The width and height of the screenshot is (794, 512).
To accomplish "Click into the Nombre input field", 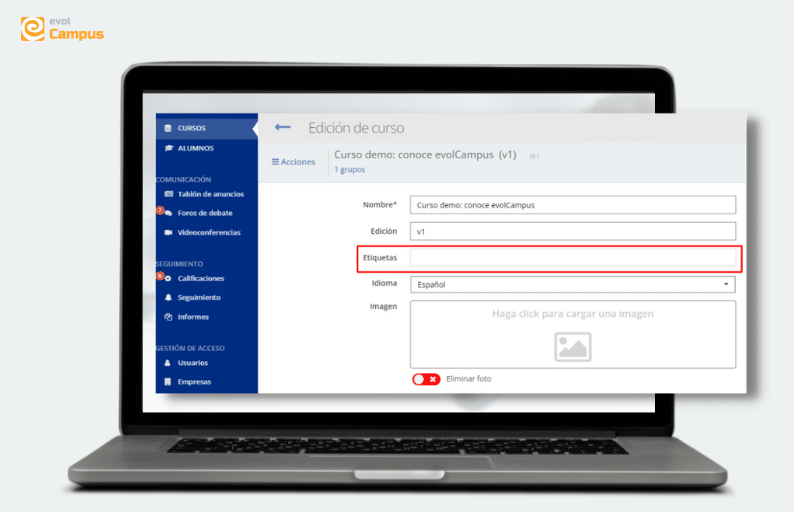I will pos(573,205).
